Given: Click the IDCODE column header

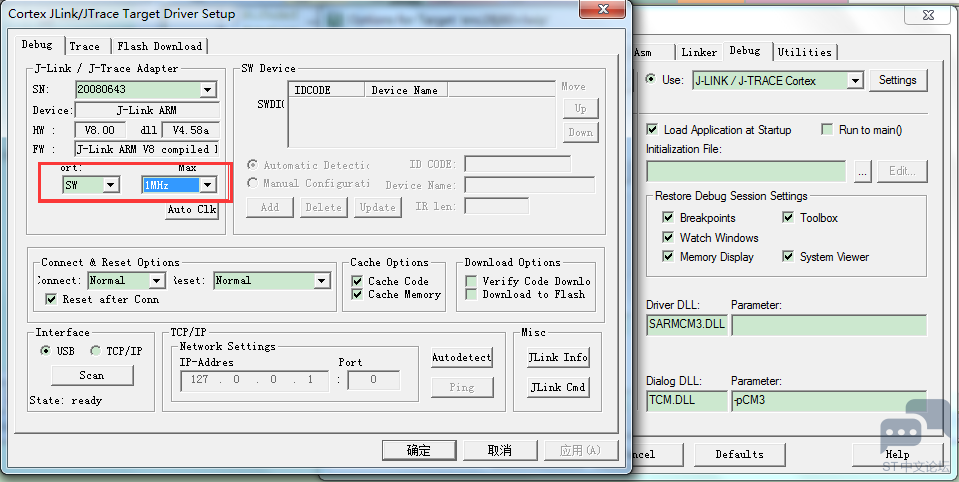Looking at the screenshot, I should click(327, 90).
